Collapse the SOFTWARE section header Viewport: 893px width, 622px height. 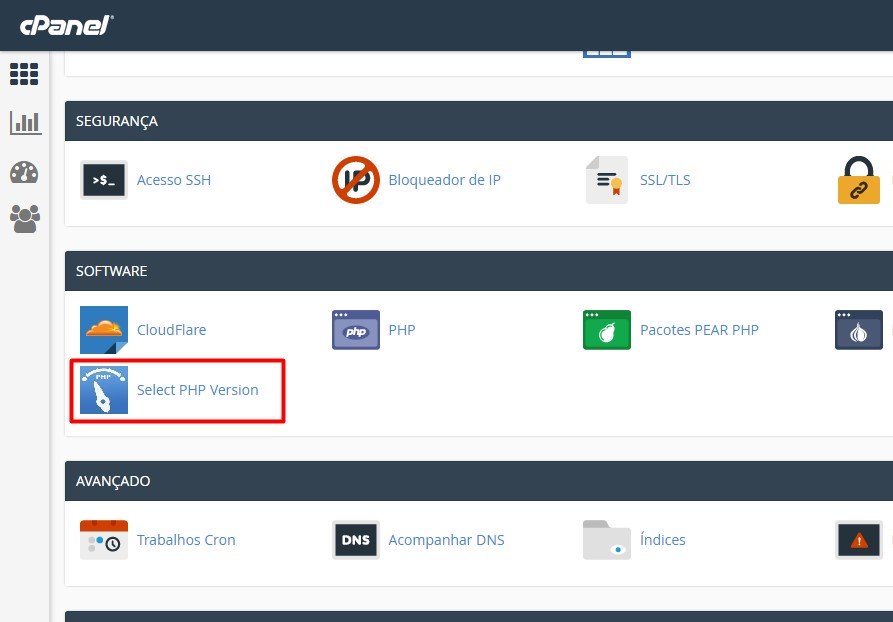pyautogui.click(x=479, y=271)
